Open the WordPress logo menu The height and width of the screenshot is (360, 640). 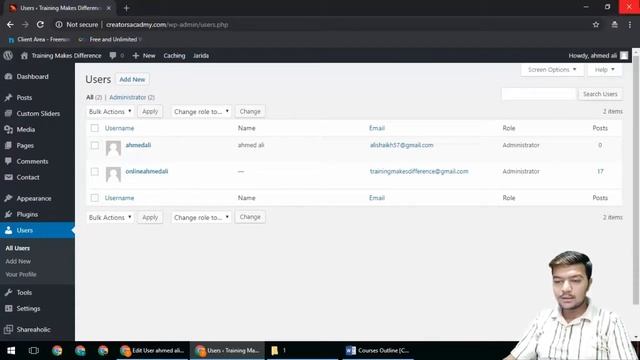click(x=8, y=56)
